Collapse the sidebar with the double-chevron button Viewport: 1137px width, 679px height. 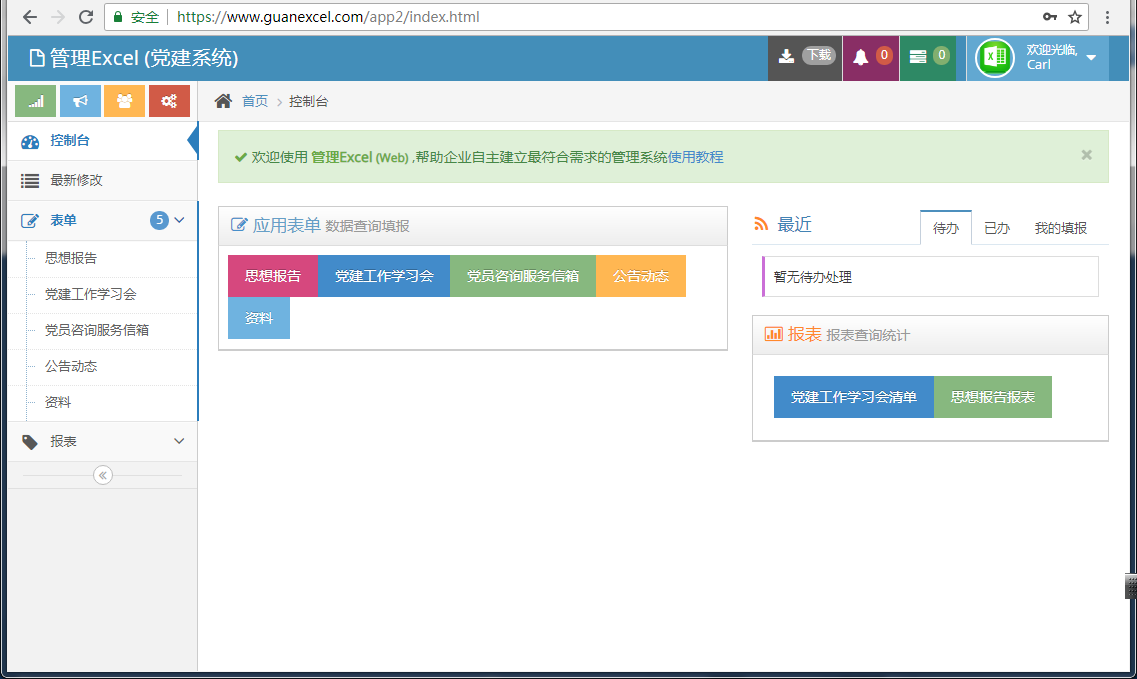[x=103, y=475]
